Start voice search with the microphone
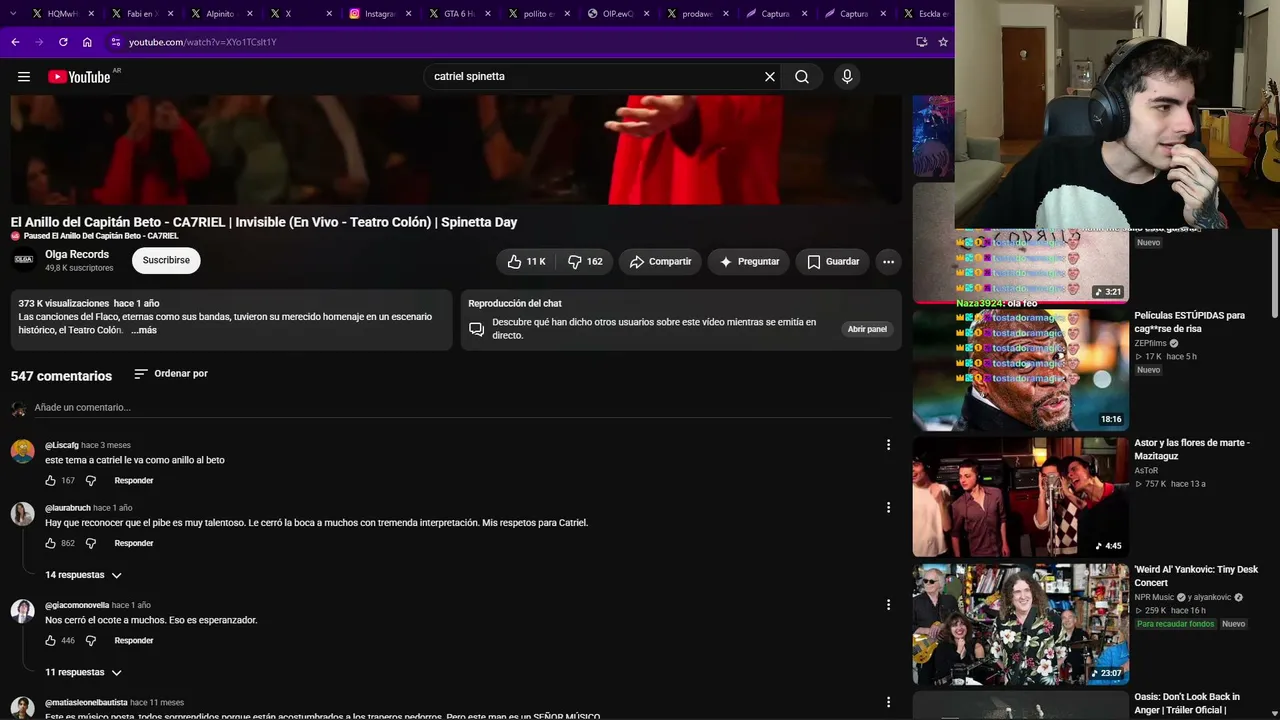 pyautogui.click(x=847, y=77)
